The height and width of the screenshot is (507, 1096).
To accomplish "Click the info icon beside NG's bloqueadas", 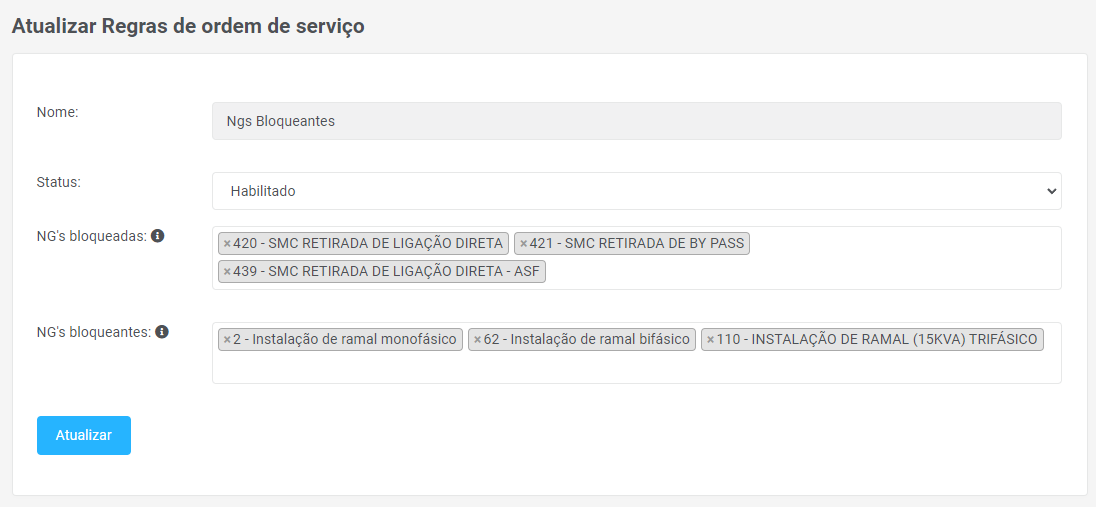I will (x=157, y=236).
